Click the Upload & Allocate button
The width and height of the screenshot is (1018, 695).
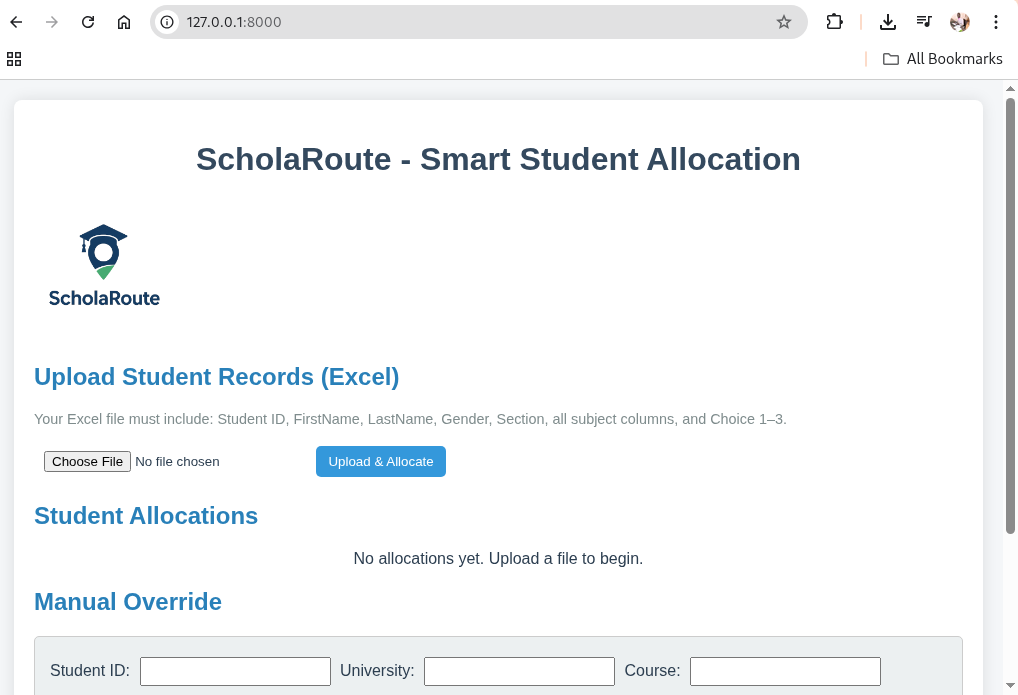pos(381,462)
